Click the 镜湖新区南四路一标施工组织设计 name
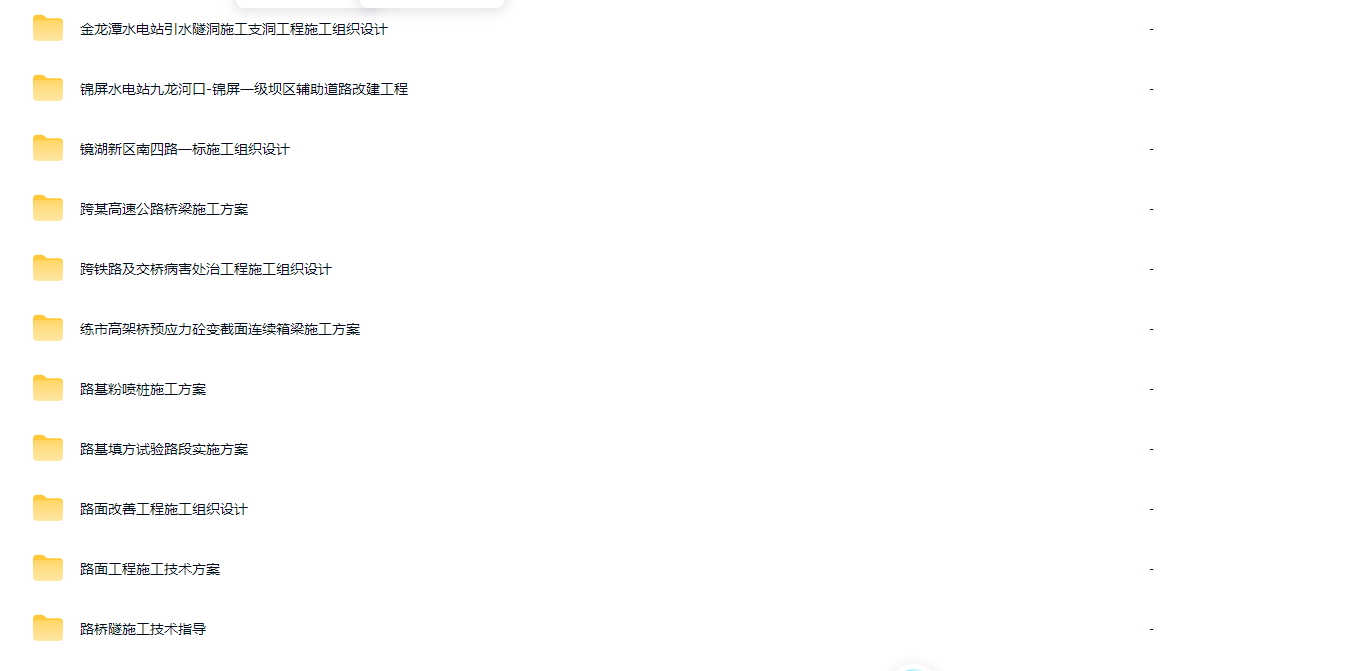This screenshot has height=671, width=1361. 185,150
